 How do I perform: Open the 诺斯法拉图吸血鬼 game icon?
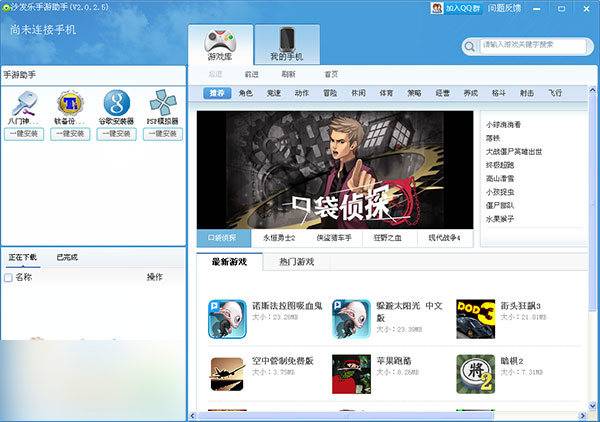point(227,319)
